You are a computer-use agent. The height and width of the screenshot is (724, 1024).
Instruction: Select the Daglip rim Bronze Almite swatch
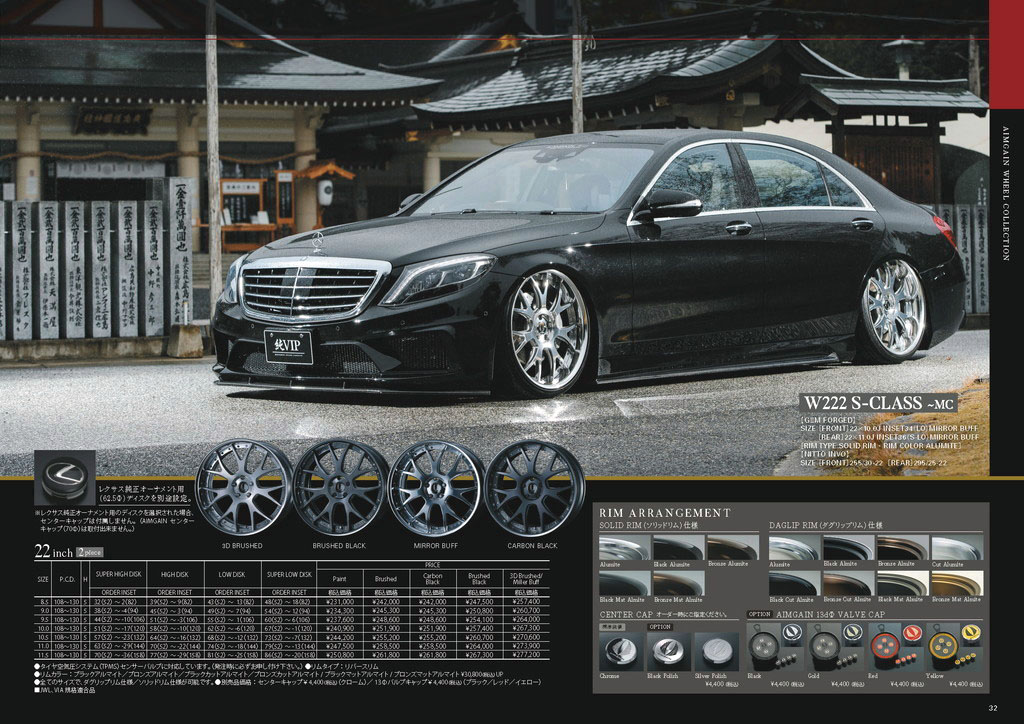903,548
